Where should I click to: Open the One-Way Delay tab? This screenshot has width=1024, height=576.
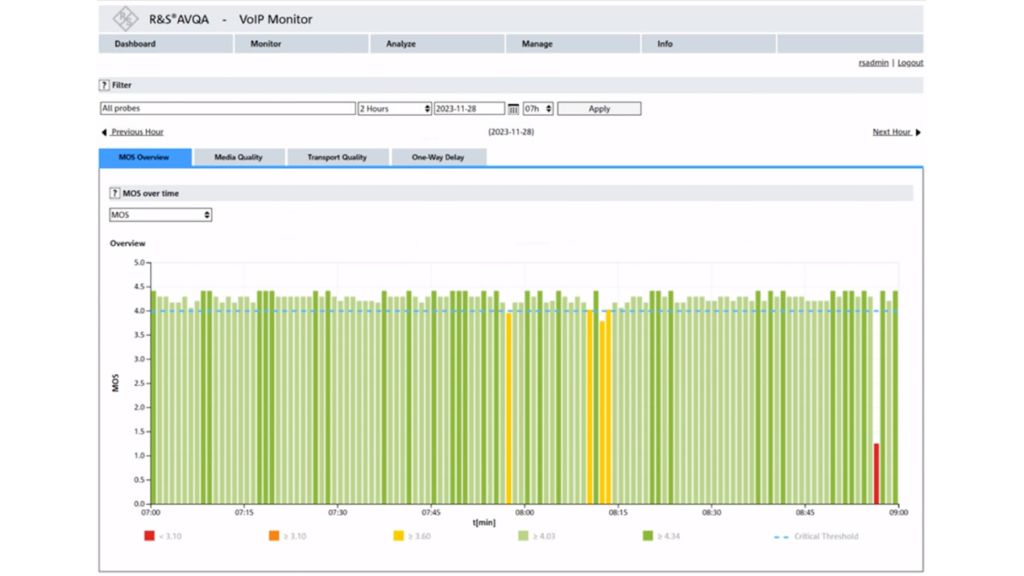pos(438,157)
